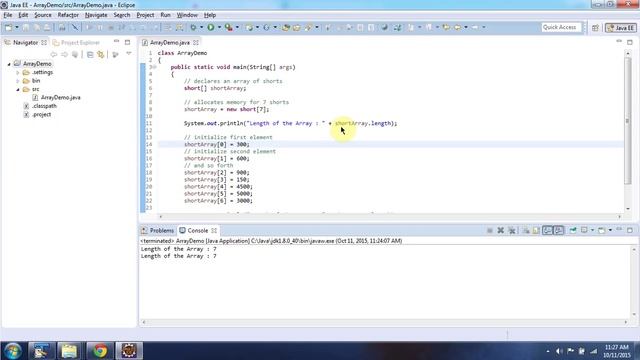Open the Navigate menu
The image size is (640, 360).
[96, 15]
